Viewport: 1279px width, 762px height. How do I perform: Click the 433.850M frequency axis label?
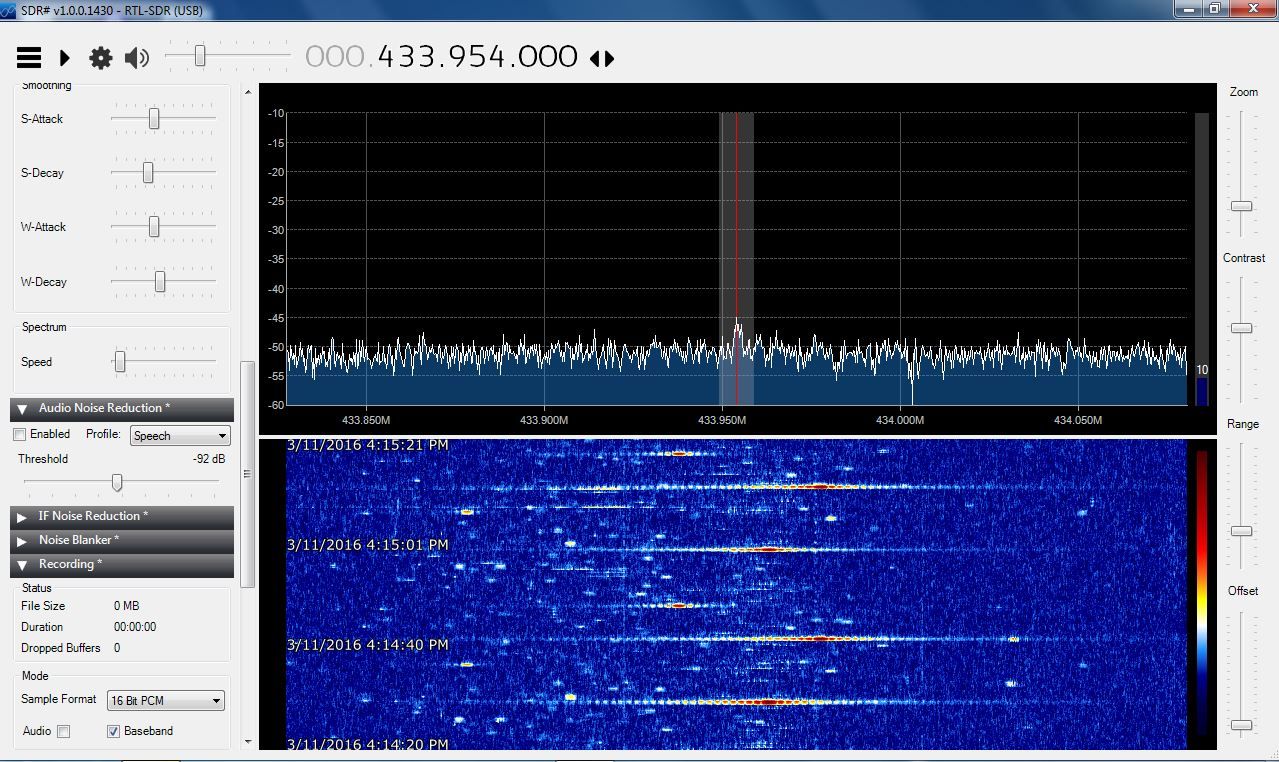(x=366, y=420)
